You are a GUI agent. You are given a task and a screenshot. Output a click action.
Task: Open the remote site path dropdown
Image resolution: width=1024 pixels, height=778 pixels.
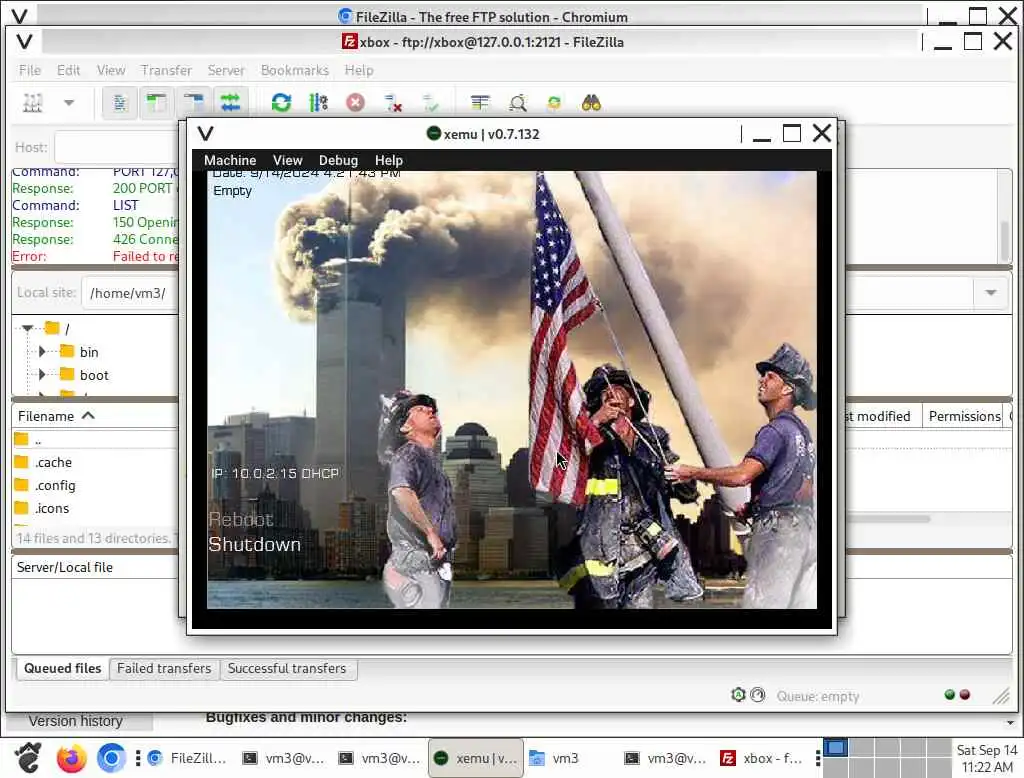point(991,293)
